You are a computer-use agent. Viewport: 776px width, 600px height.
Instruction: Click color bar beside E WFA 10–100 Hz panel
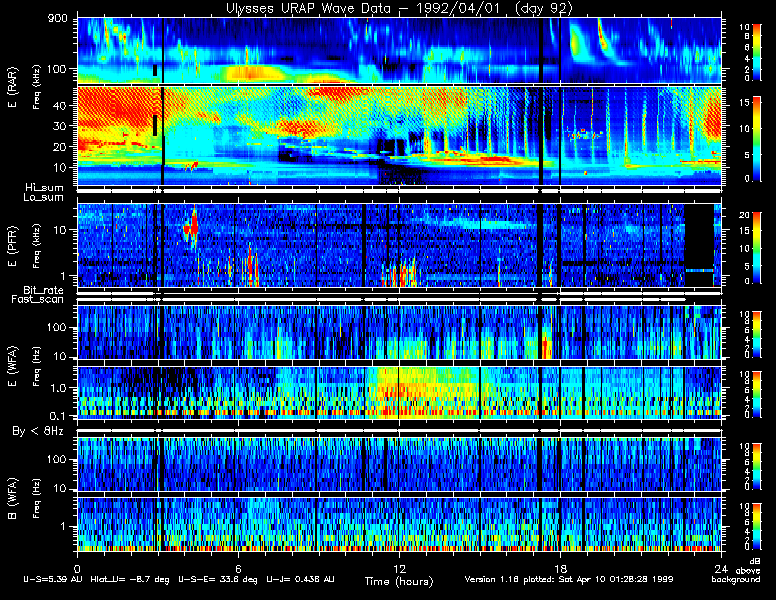(757, 334)
